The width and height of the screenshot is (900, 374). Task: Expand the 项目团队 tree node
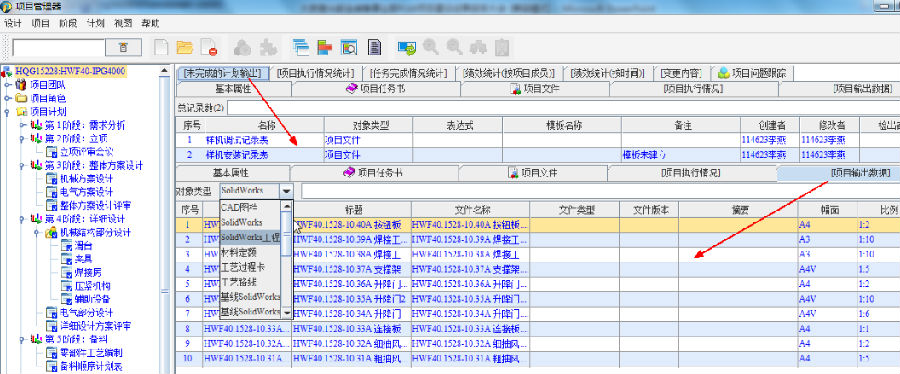[x=7, y=85]
